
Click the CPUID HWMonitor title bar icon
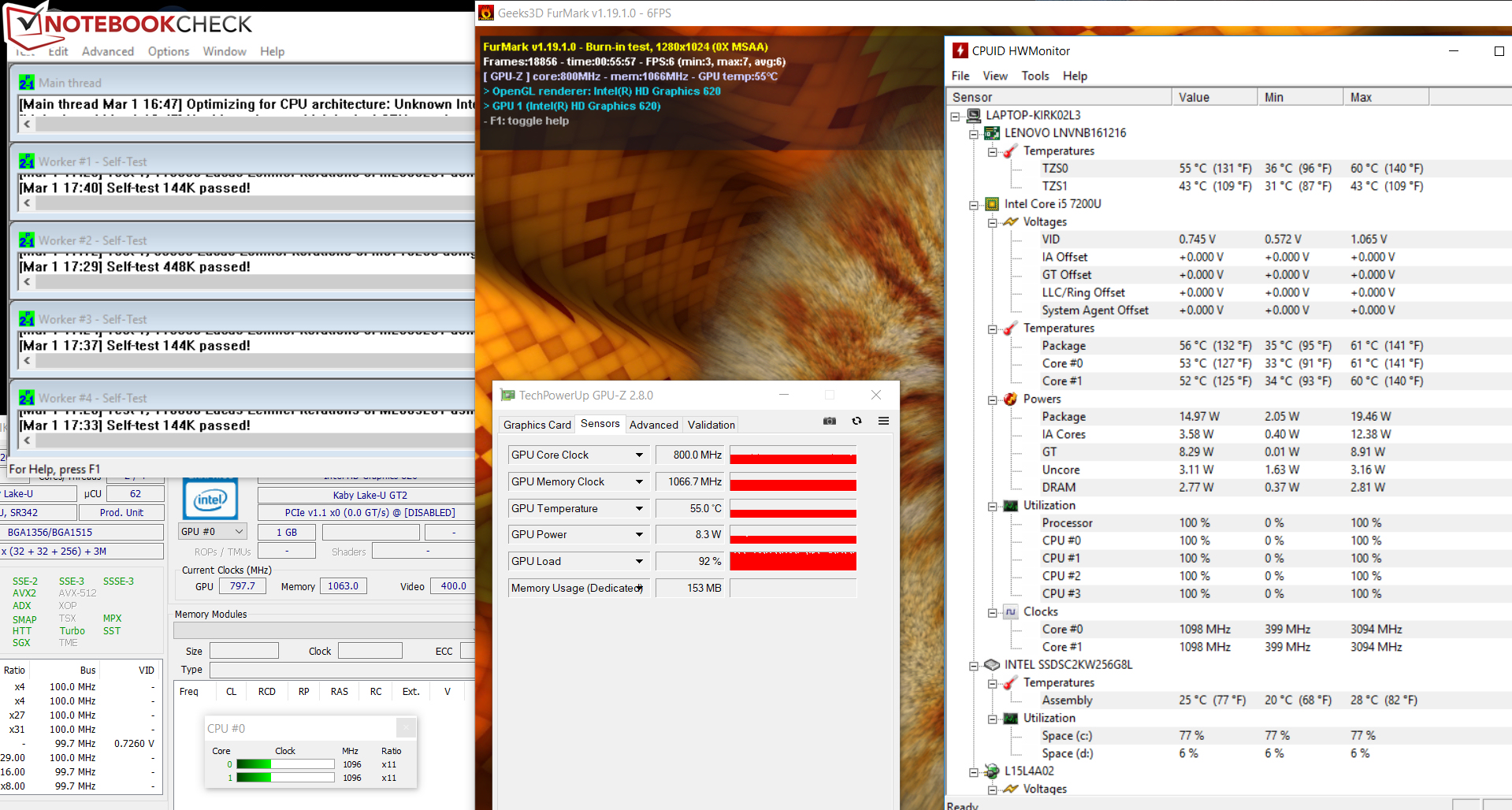pos(960,50)
